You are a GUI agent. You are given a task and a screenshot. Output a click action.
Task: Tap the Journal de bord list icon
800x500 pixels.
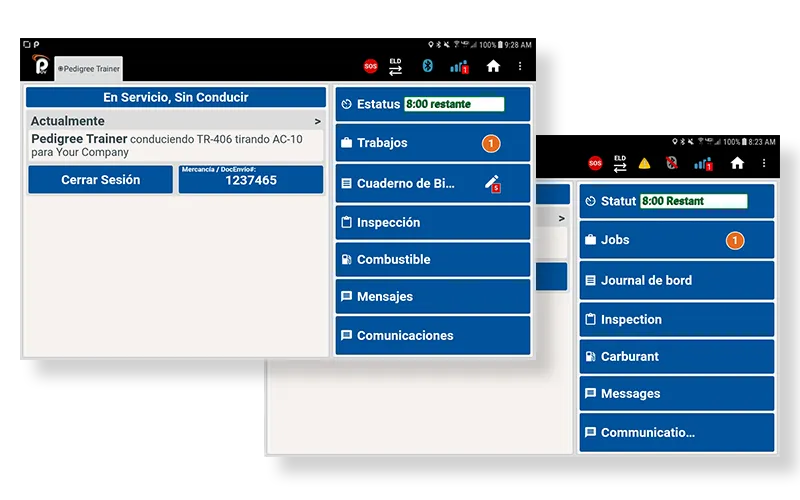(590, 280)
